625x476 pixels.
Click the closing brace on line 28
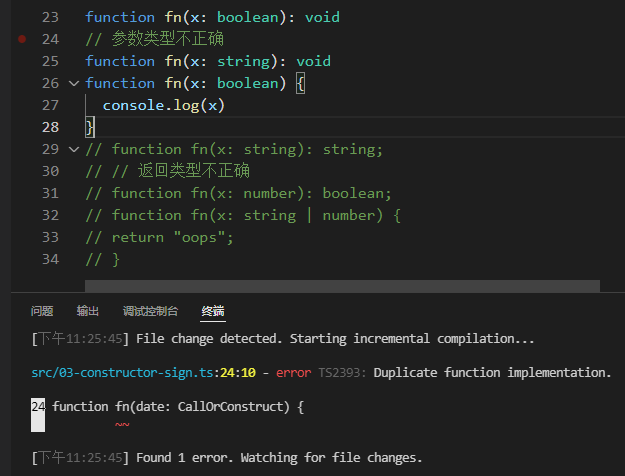click(x=90, y=127)
